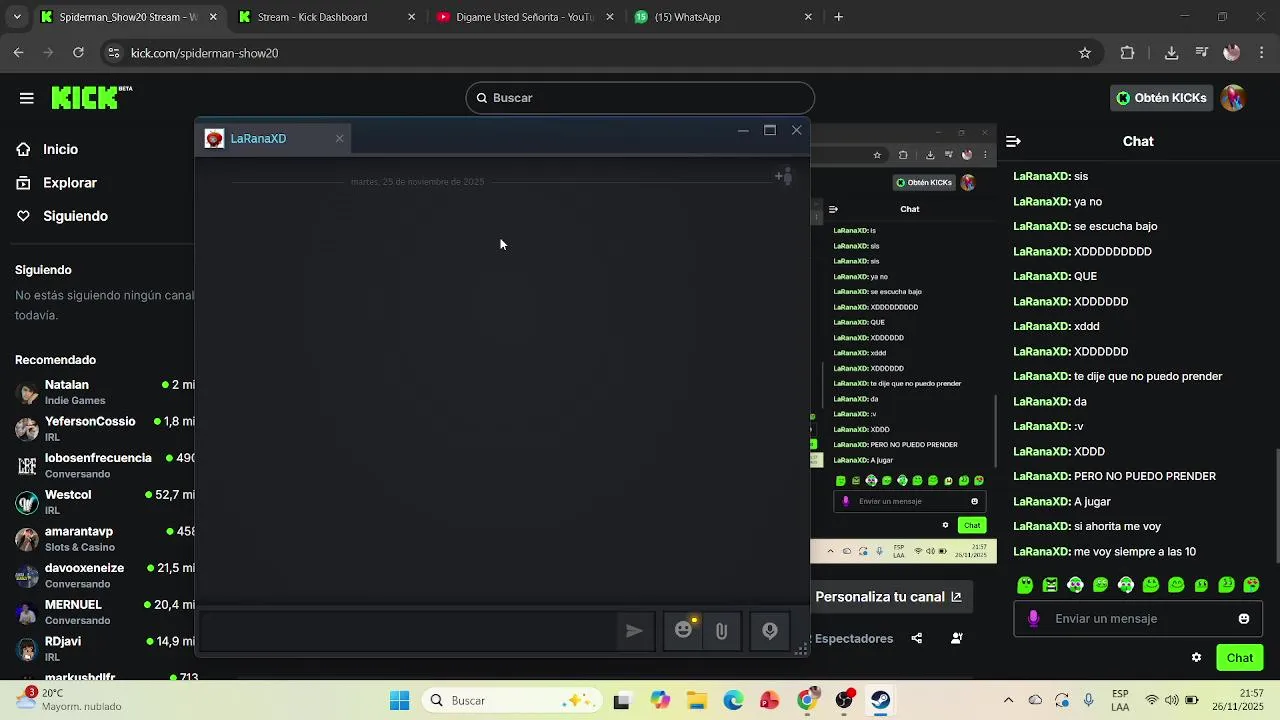Open YefersonCossio recommended channel
The width and height of the screenshot is (1280, 720).
(x=104, y=429)
